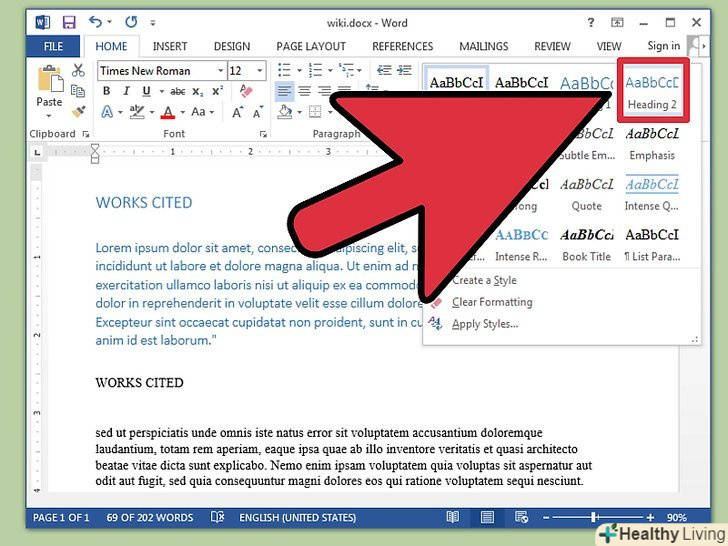Screen dimensions: 728x546
Task: Switch to the PAGE LAYOUT tab
Action: point(311,46)
